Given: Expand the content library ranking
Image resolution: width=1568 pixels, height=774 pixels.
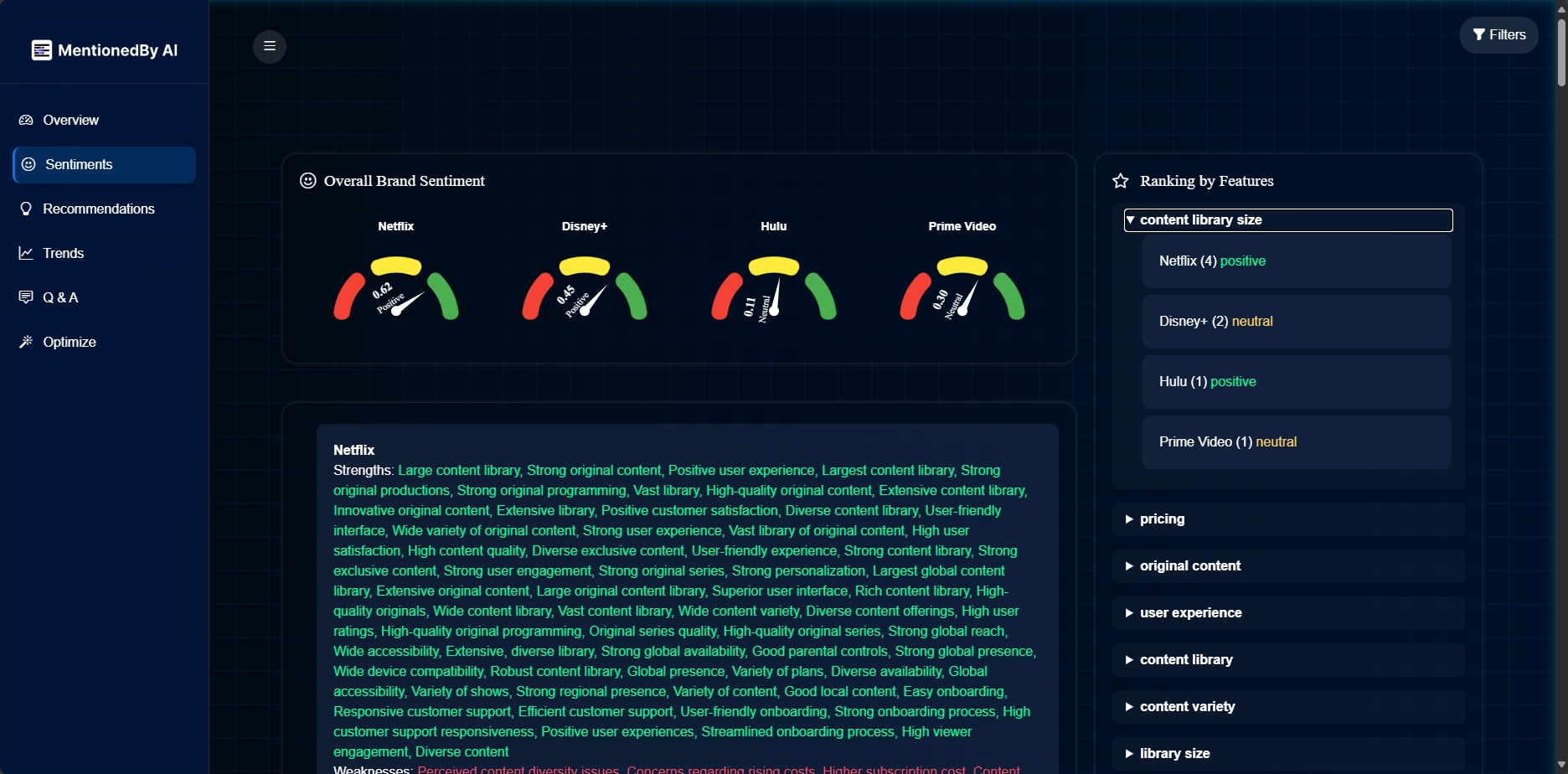Looking at the screenshot, I should (1288, 660).
